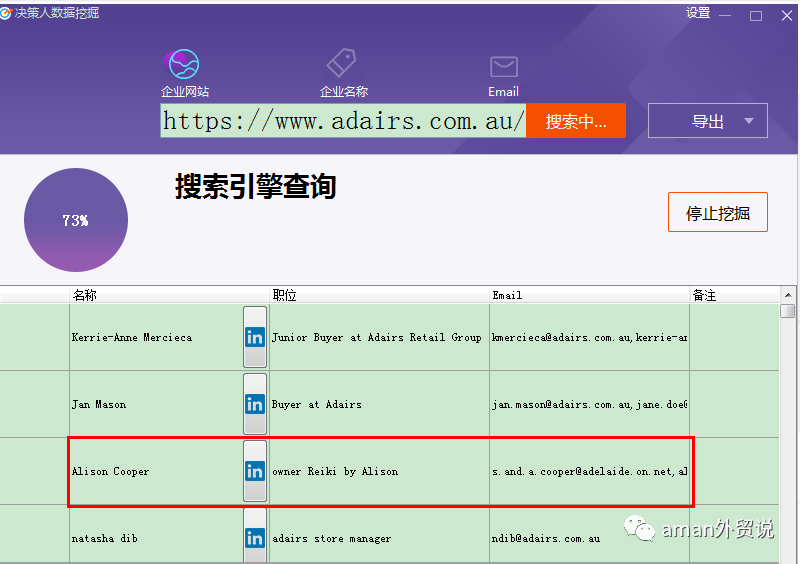The width and height of the screenshot is (800, 564).
Task: Click the orange 搜索中... button
Action: [576, 120]
